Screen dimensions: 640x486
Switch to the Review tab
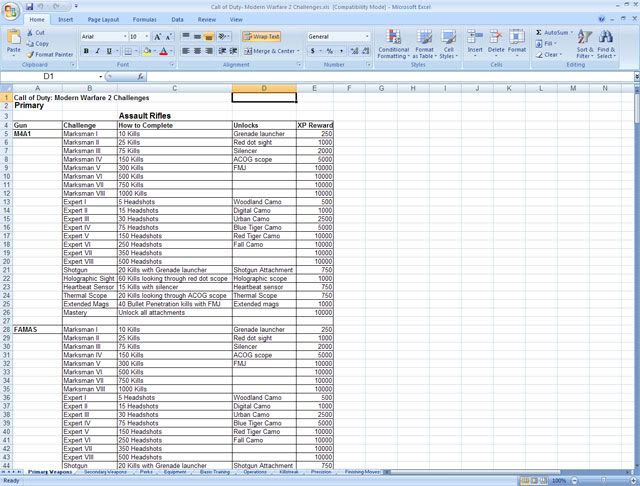point(207,20)
